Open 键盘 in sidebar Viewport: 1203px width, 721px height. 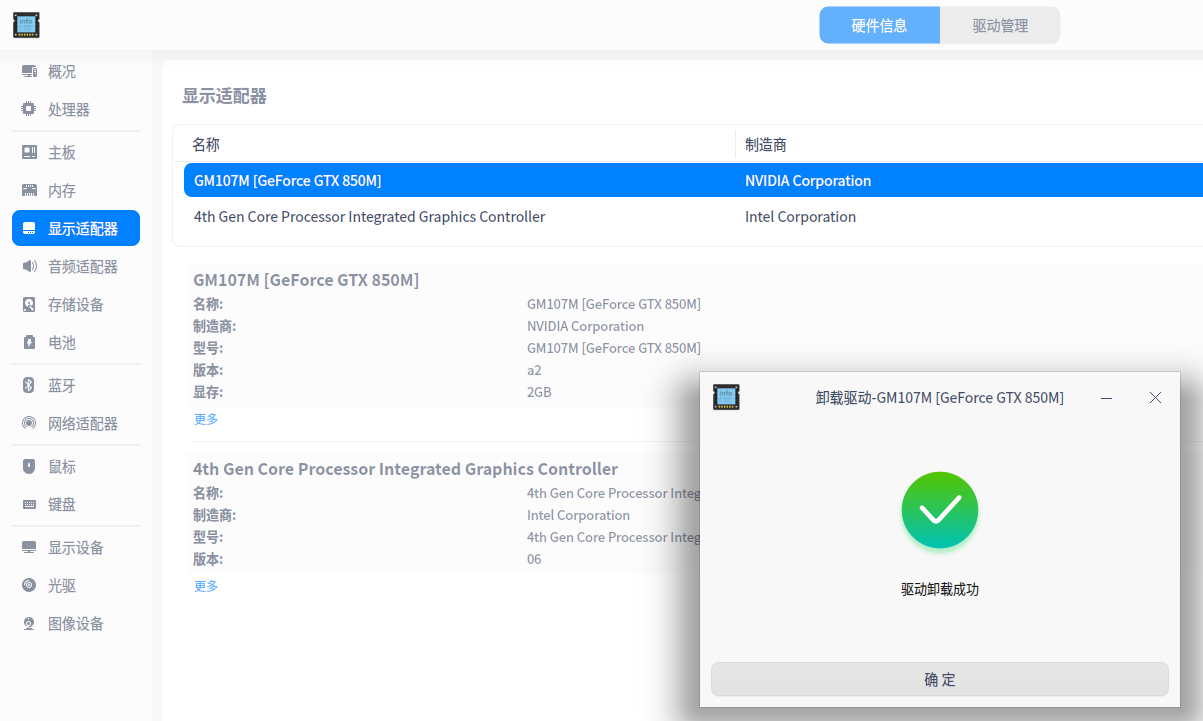(x=76, y=504)
